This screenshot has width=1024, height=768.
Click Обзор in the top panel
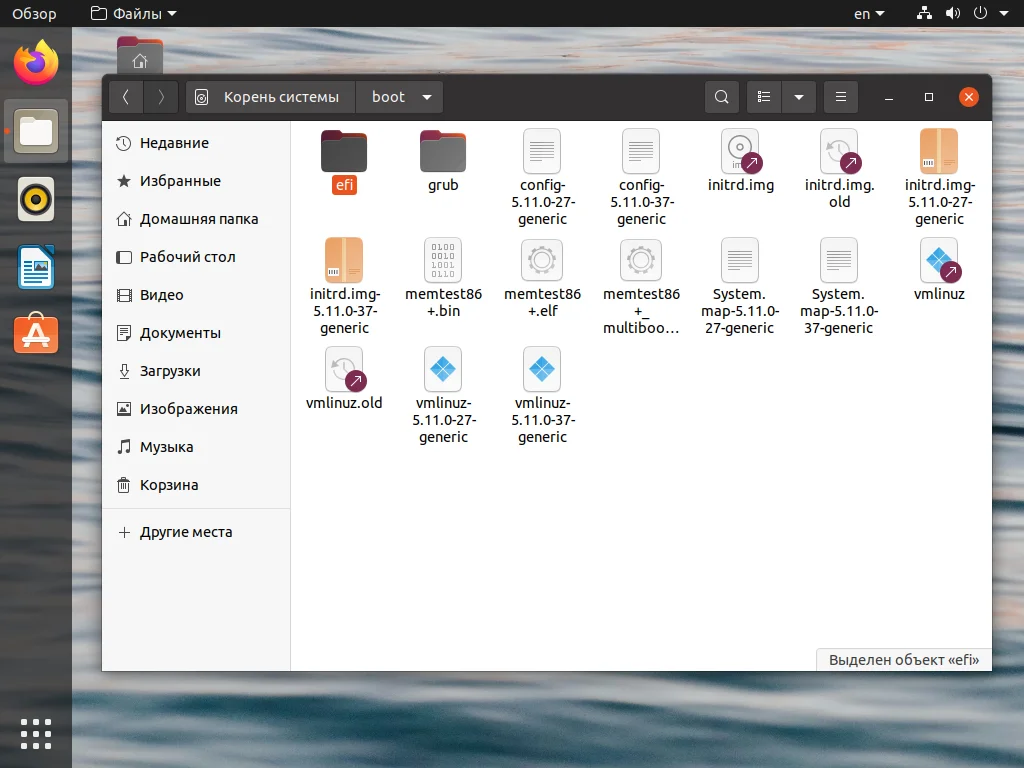pos(34,14)
